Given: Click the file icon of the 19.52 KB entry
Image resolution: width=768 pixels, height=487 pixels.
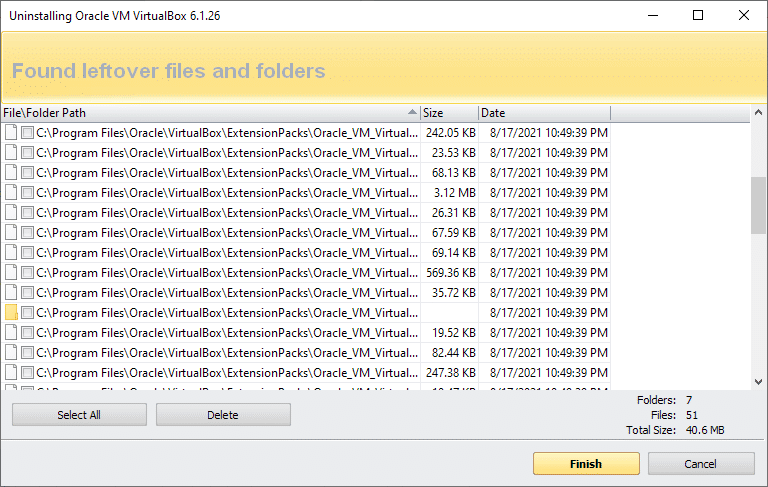Looking at the screenshot, I should coord(11,333).
